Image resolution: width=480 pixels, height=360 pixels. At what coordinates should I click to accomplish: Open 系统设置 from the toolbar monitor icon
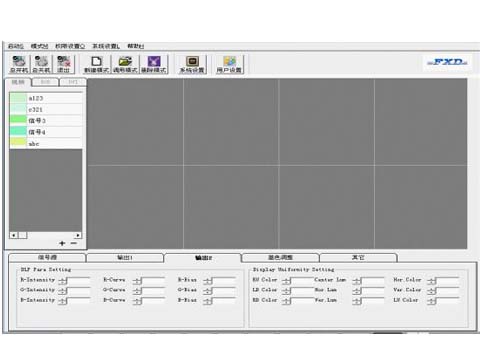tap(192, 64)
